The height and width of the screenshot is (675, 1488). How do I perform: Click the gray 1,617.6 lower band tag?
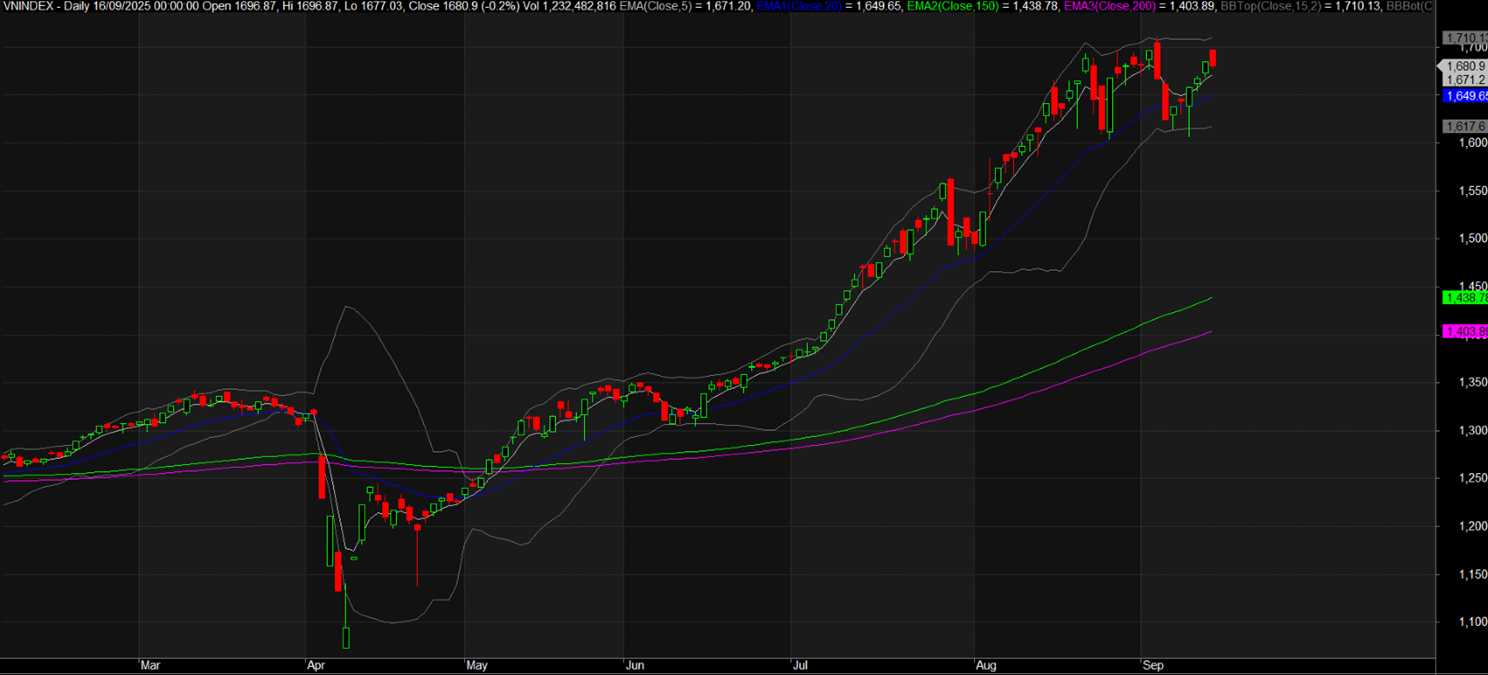[1465, 126]
